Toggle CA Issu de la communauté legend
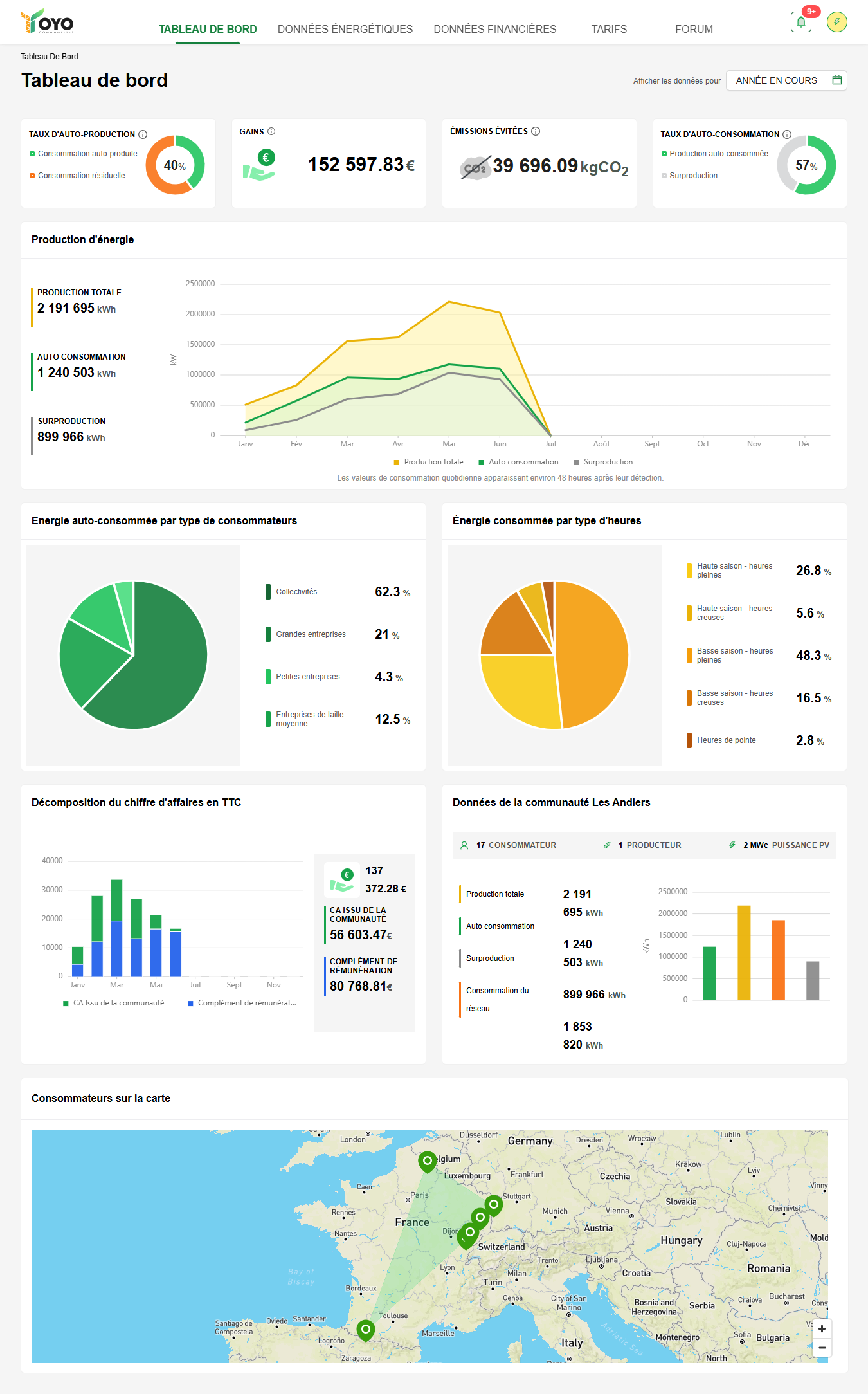Image resolution: width=868 pixels, height=1394 pixels. tap(113, 1003)
